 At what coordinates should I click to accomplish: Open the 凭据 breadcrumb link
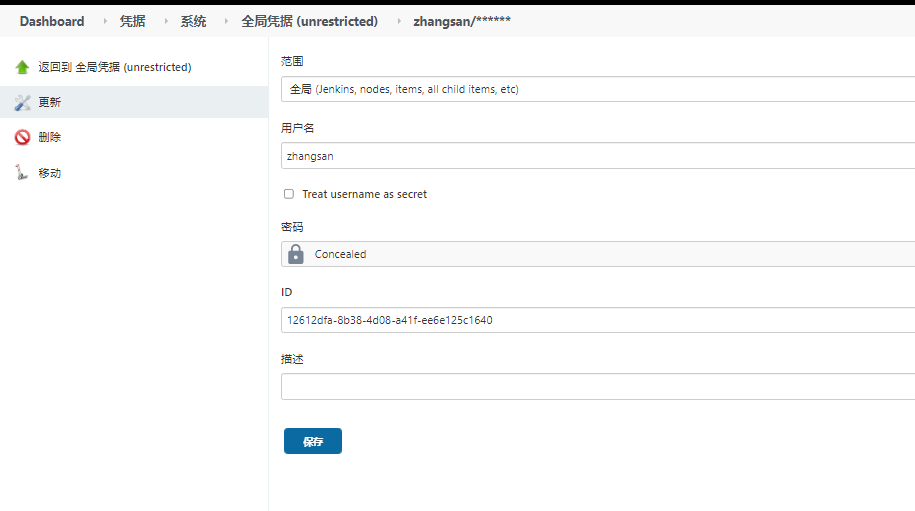pyautogui.click(x=132, y=21)
